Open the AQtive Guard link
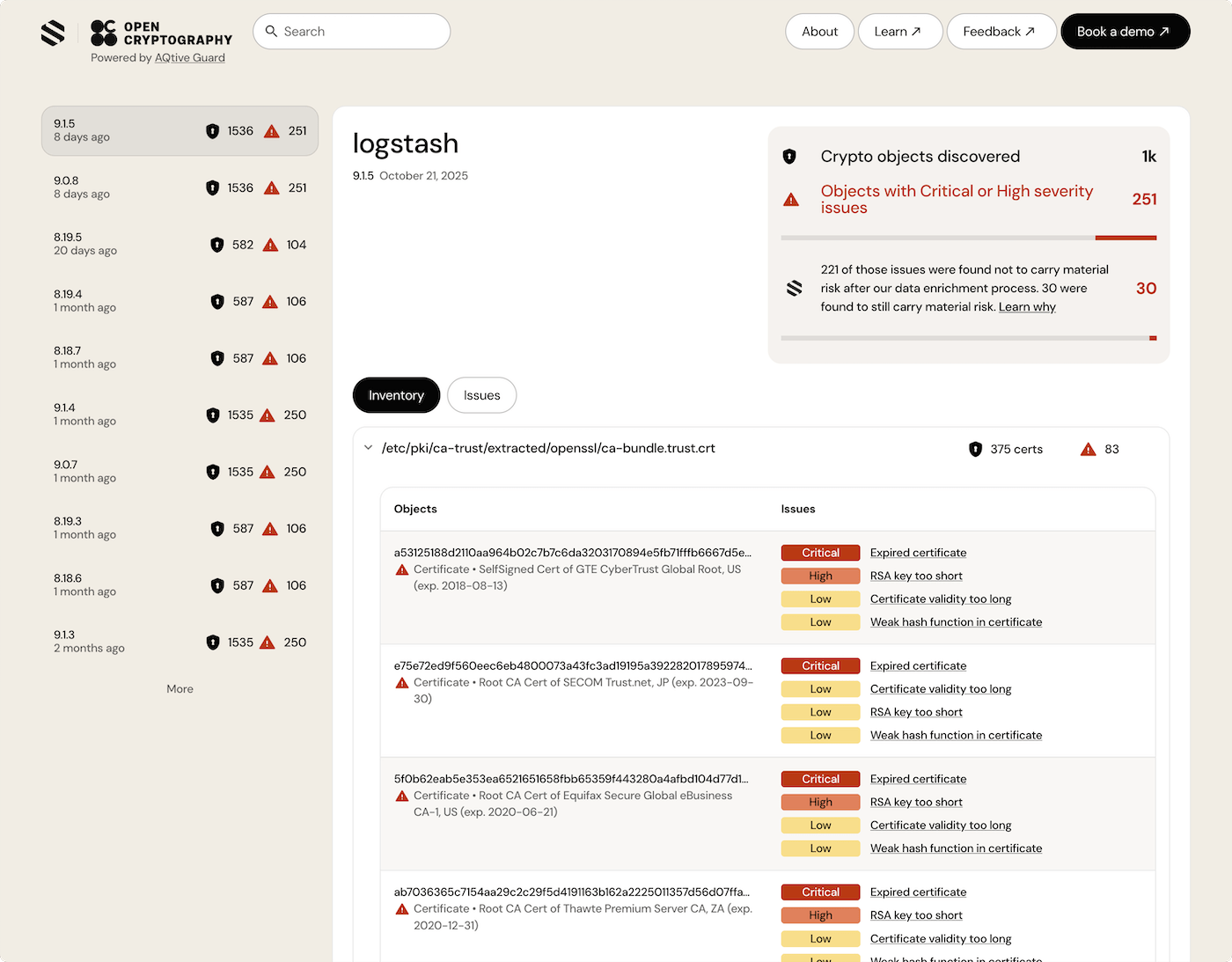Viewport: 1232px width, 962px height. coord(190,58)
